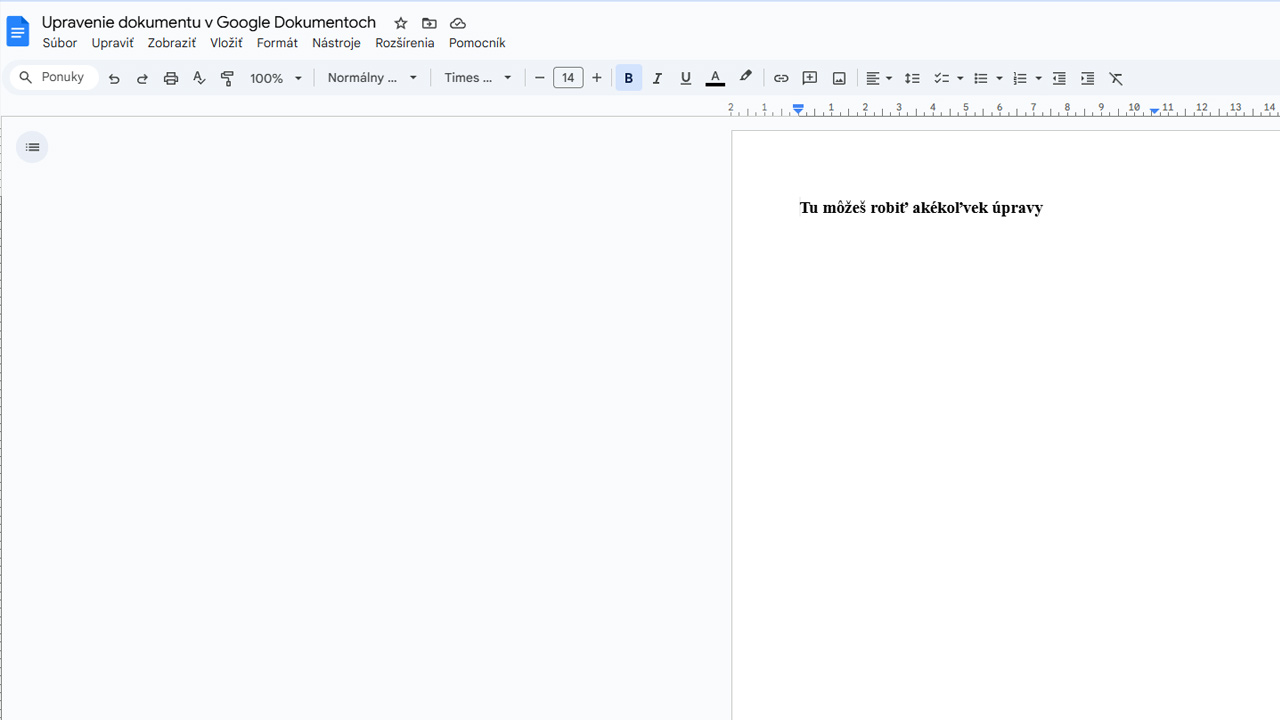Expand checklist options arrow
The image size is (1280, 720).
tap(960, 78)
